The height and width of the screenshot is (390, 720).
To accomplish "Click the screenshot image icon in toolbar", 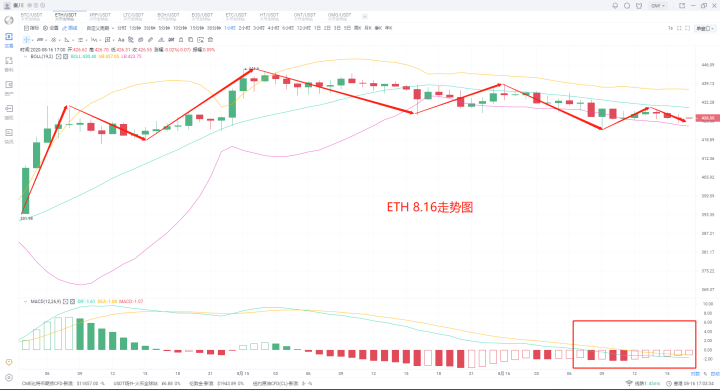I will (x=201, y=40).
